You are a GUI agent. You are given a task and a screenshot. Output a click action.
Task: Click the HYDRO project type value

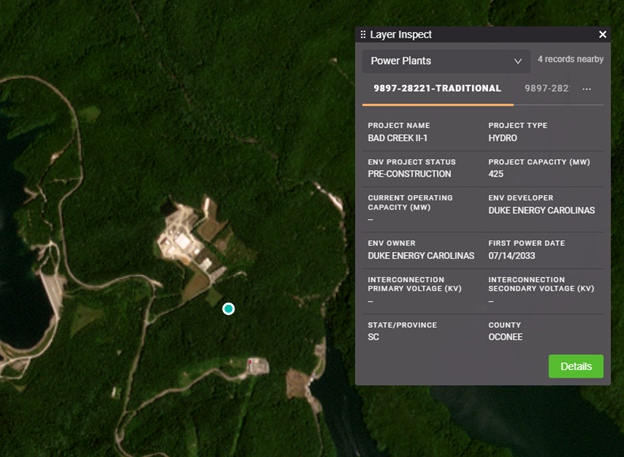click(x=503, y=137)
